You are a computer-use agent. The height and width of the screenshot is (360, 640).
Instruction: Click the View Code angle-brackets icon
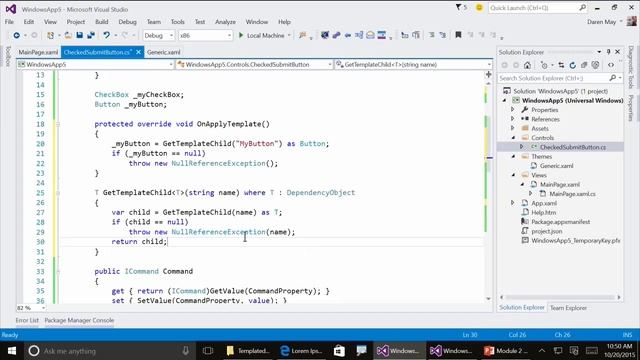[611, 65]
